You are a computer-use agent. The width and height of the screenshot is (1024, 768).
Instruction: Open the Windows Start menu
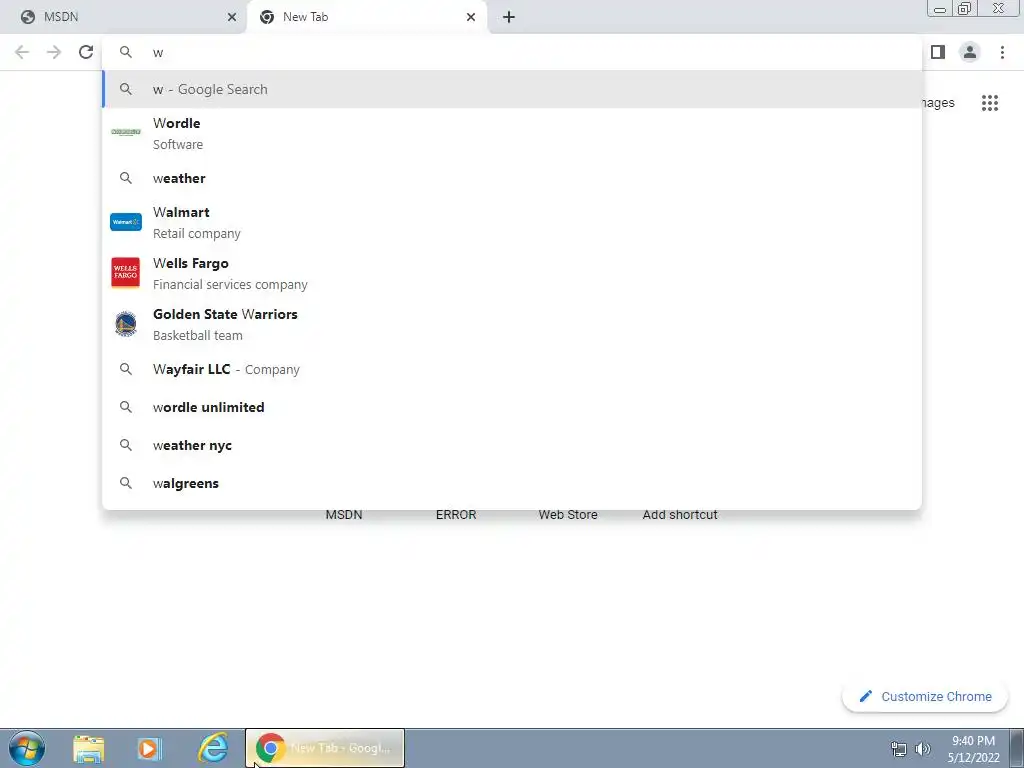(27, 748)
